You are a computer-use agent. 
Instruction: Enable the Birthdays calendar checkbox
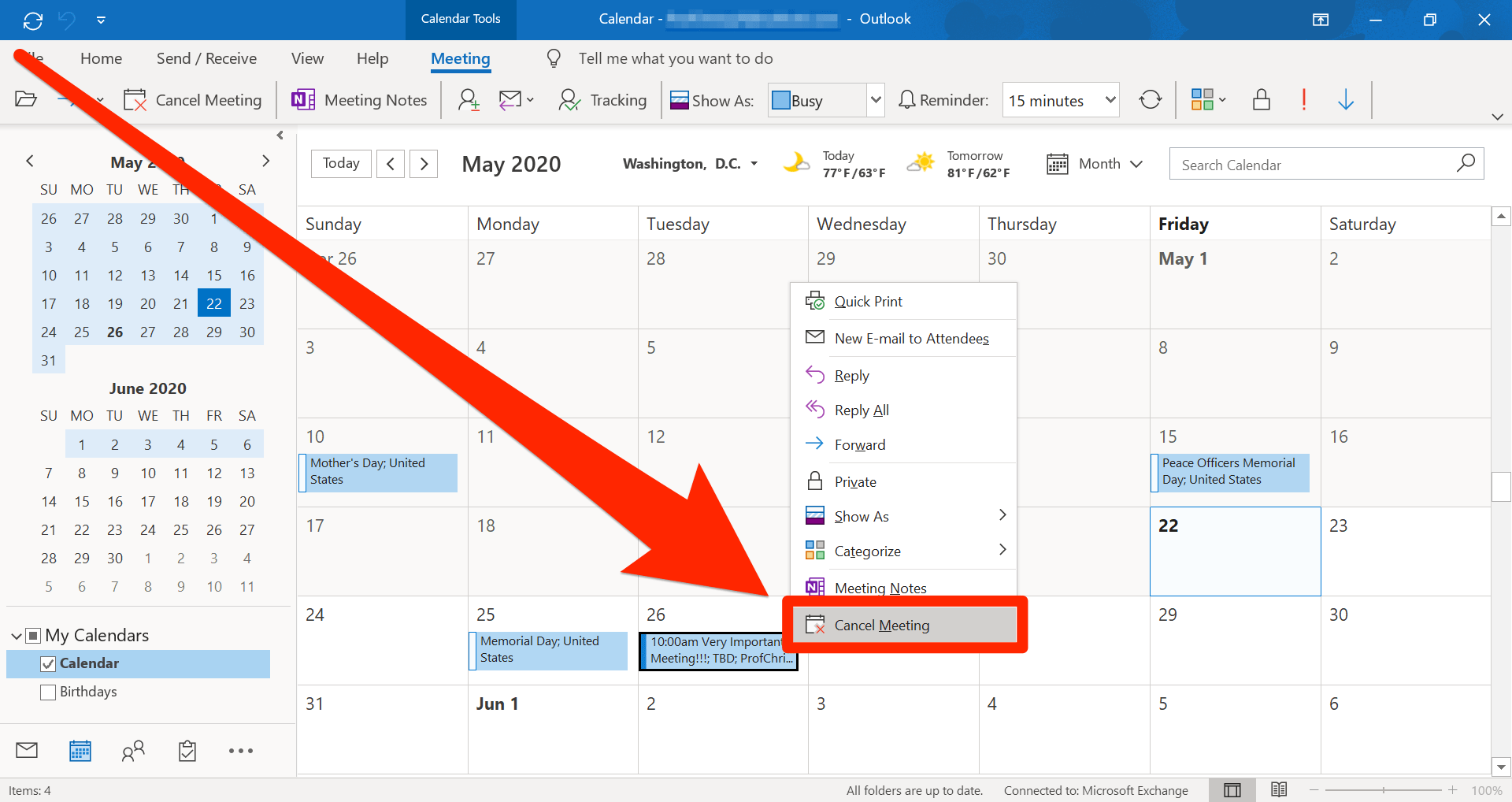(48, 692)
